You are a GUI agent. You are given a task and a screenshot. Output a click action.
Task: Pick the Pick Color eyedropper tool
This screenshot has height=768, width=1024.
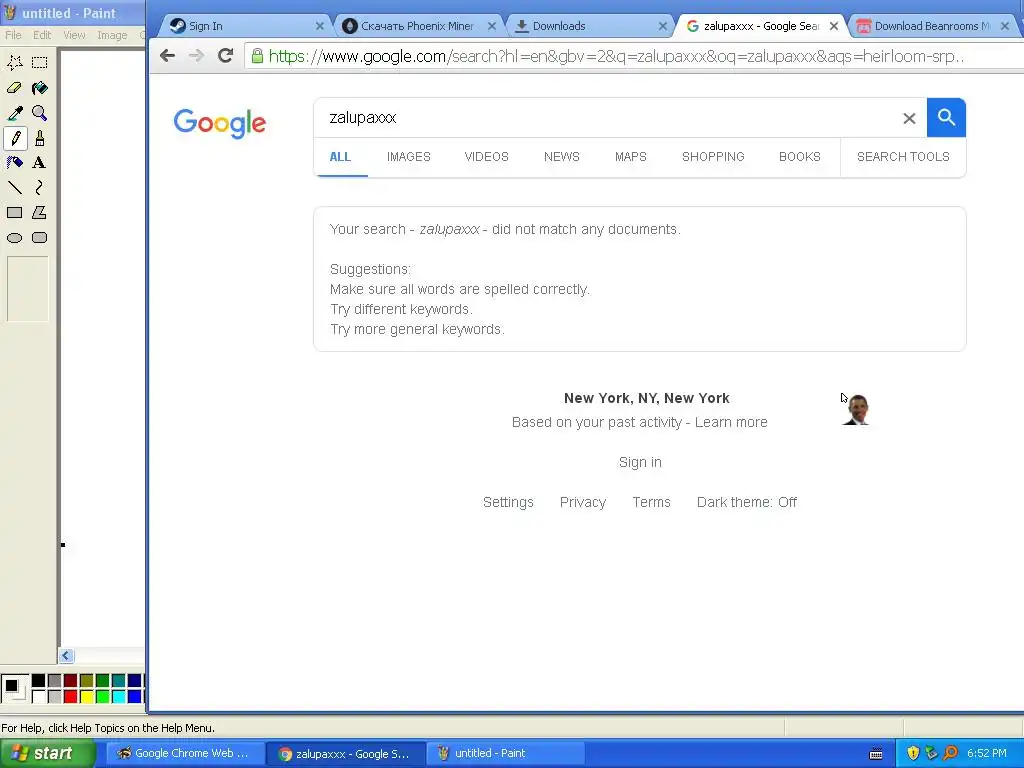tap(14, 113)
